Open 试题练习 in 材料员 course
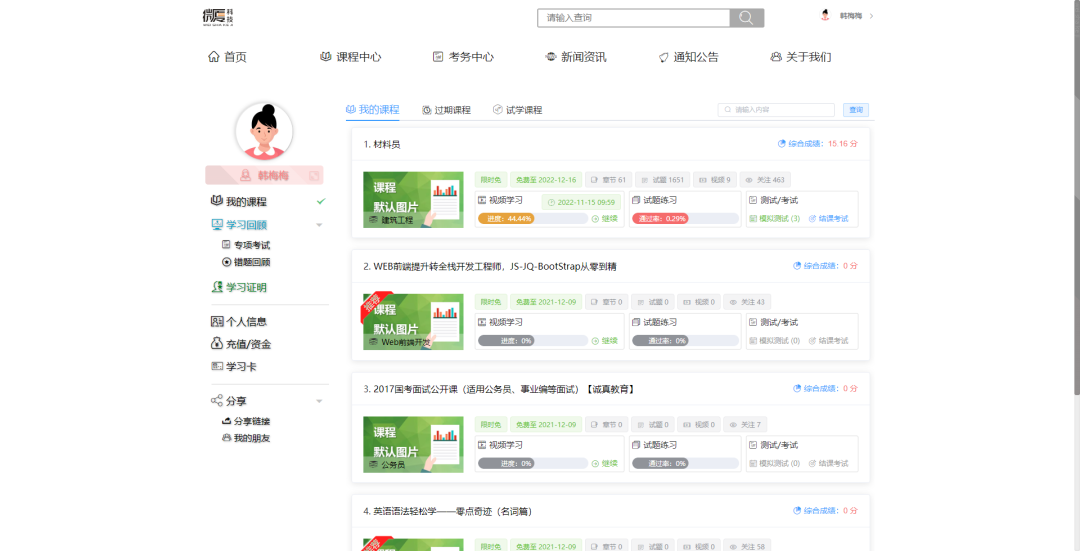The width and height of the screenshot is (1080, 551). (654, 200)
